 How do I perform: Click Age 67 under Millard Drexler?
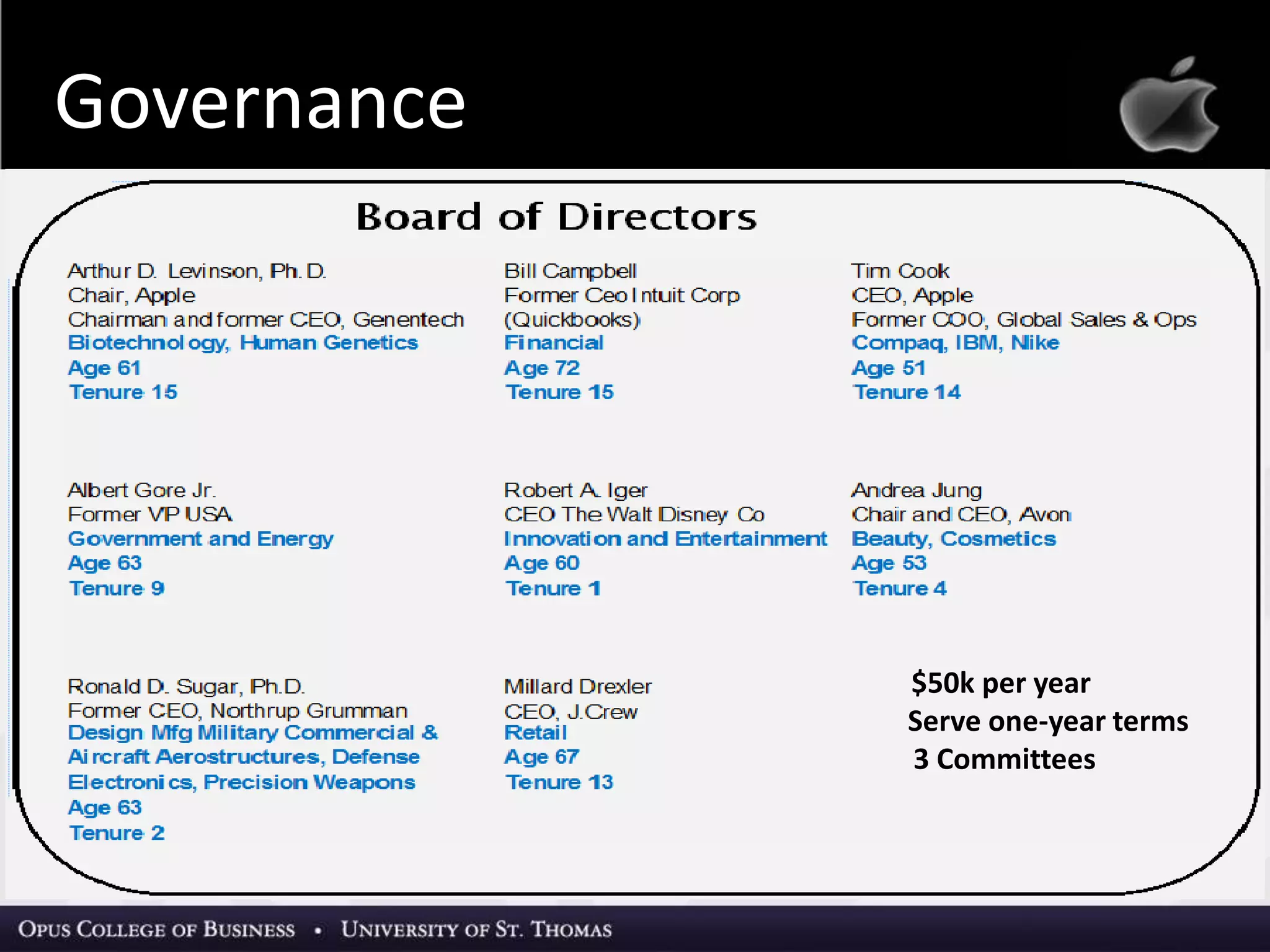click(541, 757)
